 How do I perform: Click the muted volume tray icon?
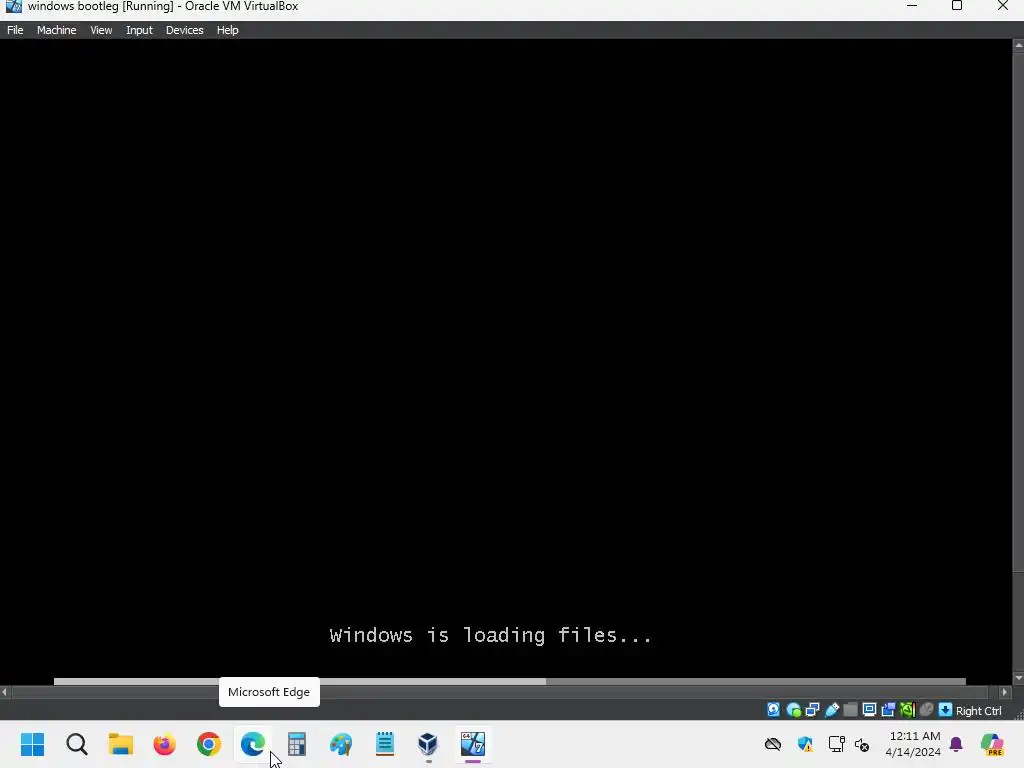click(x=862, y=744)
